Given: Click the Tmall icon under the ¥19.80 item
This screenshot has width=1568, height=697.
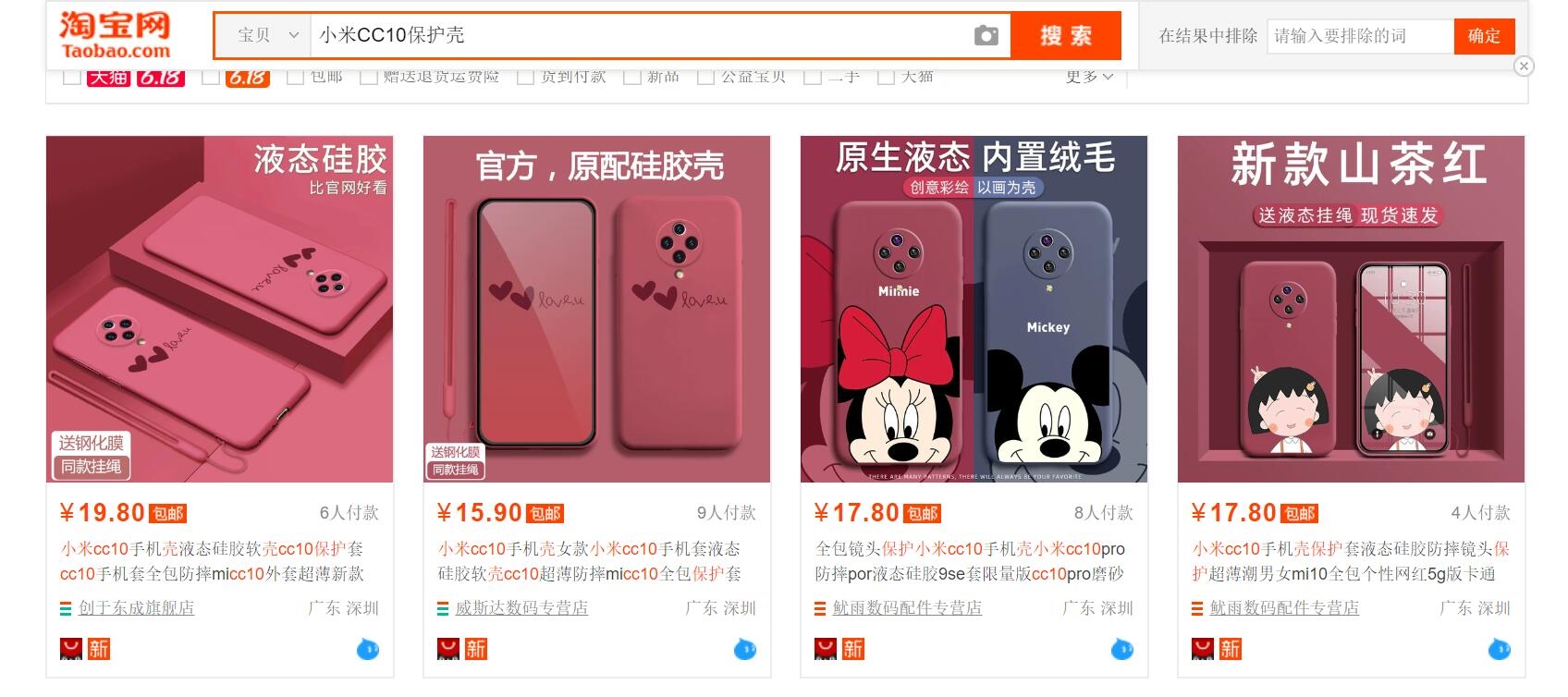Looking at the screenshot, I should 71,649.
